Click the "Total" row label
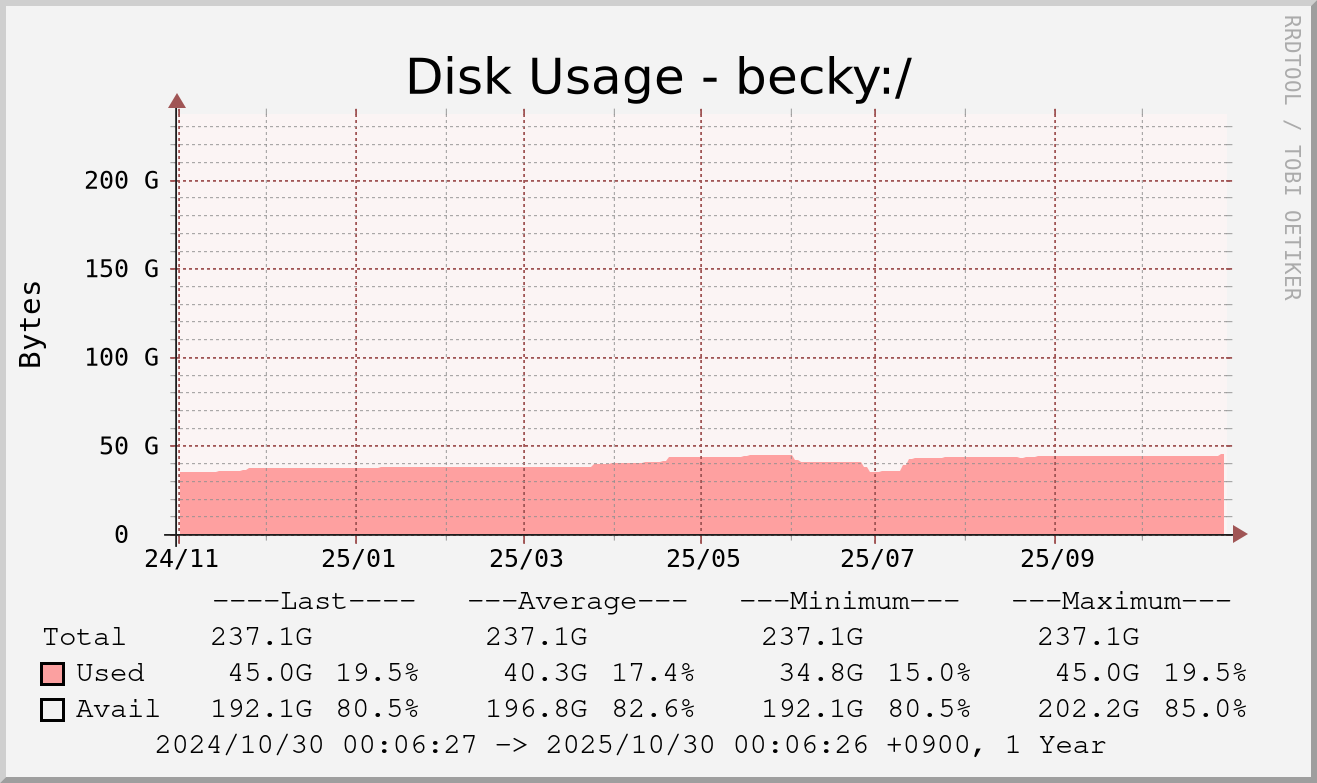1317x783 pixels. (x=84, y=637)
